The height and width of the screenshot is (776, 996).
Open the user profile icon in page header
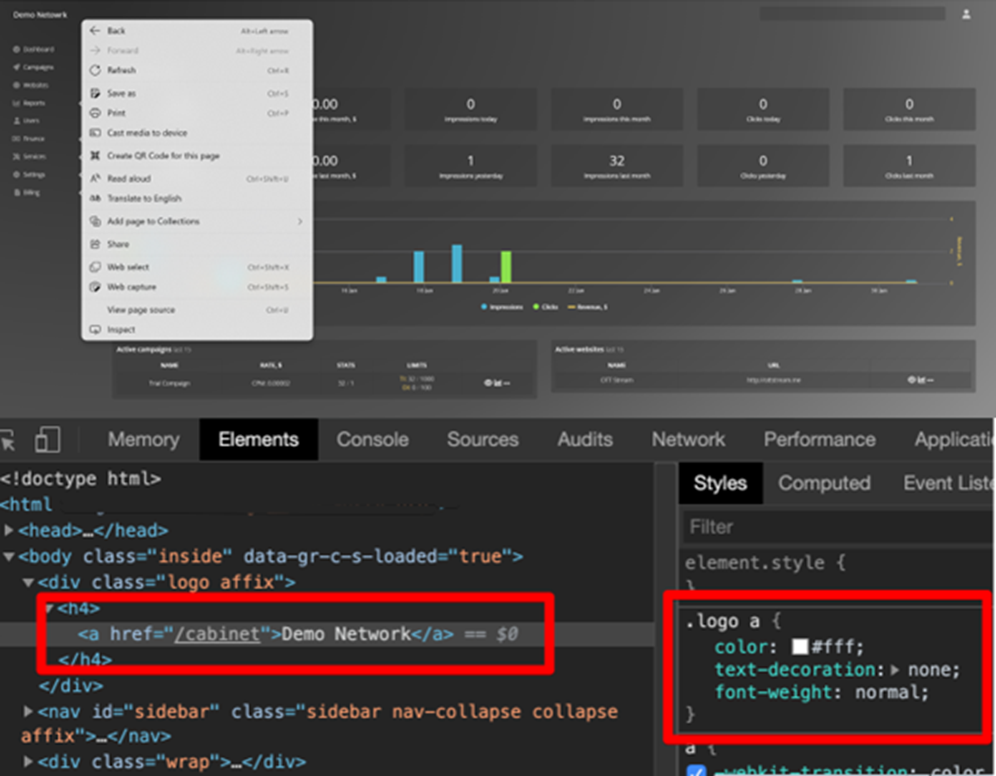966,14
